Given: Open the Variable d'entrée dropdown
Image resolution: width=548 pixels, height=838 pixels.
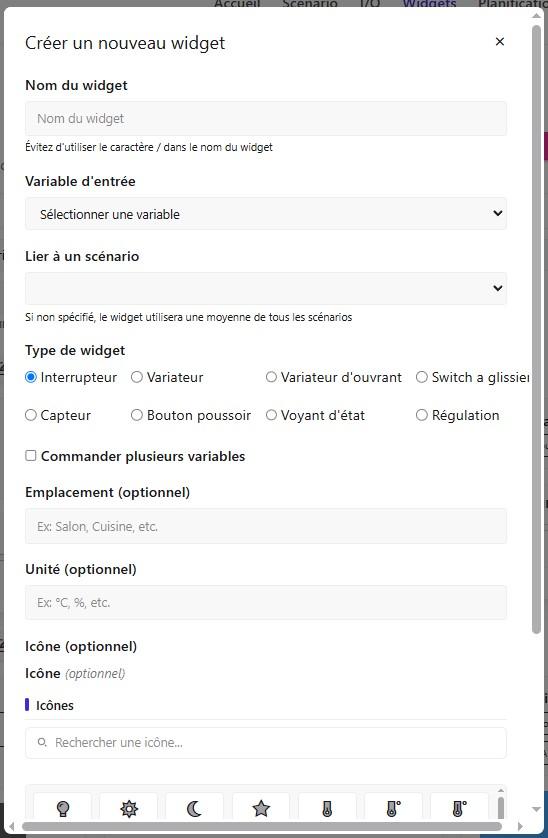Looking at the screenshot, I should pos(266,214).
